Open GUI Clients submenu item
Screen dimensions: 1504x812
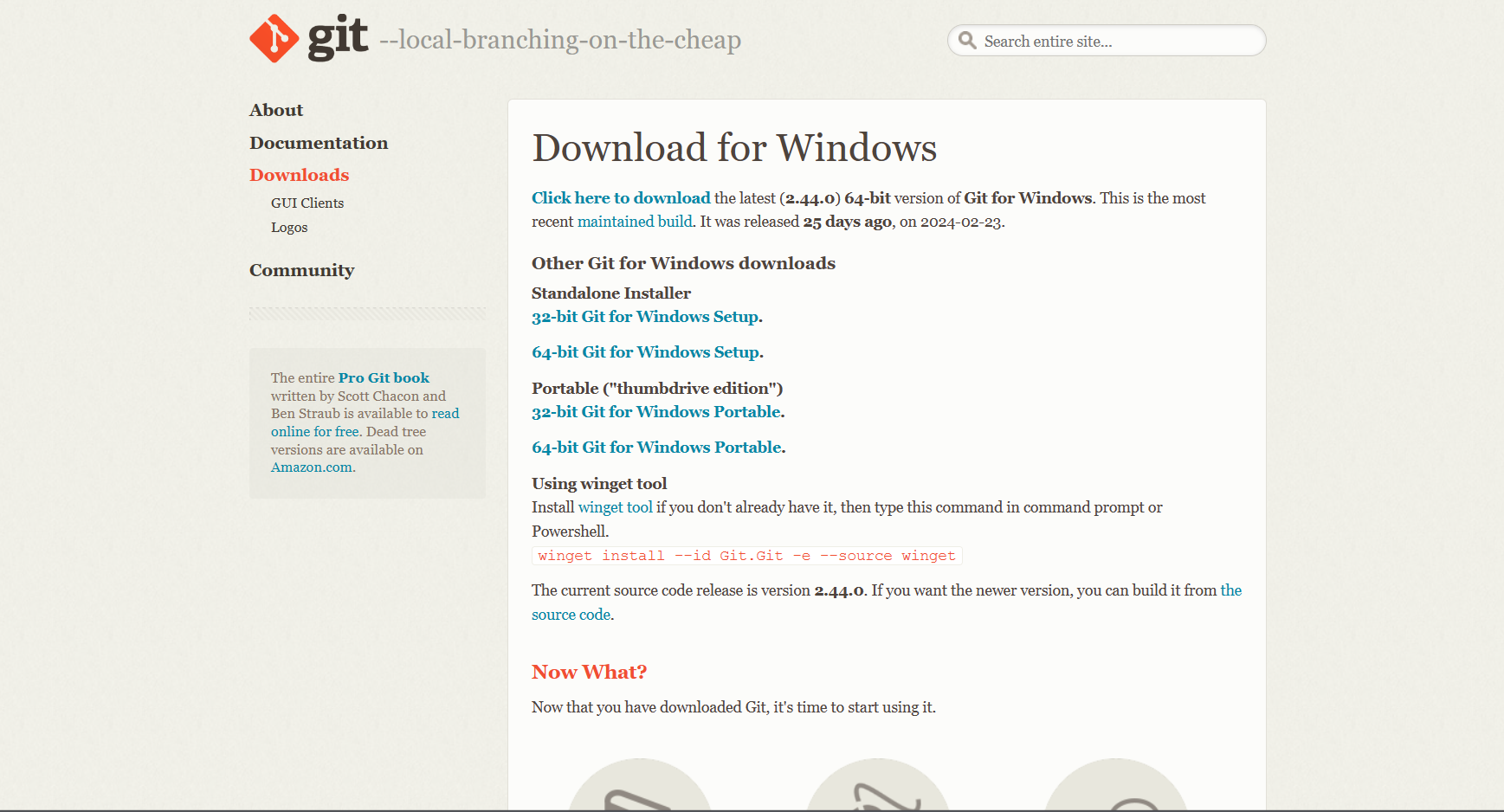click(x=307, y=203)
